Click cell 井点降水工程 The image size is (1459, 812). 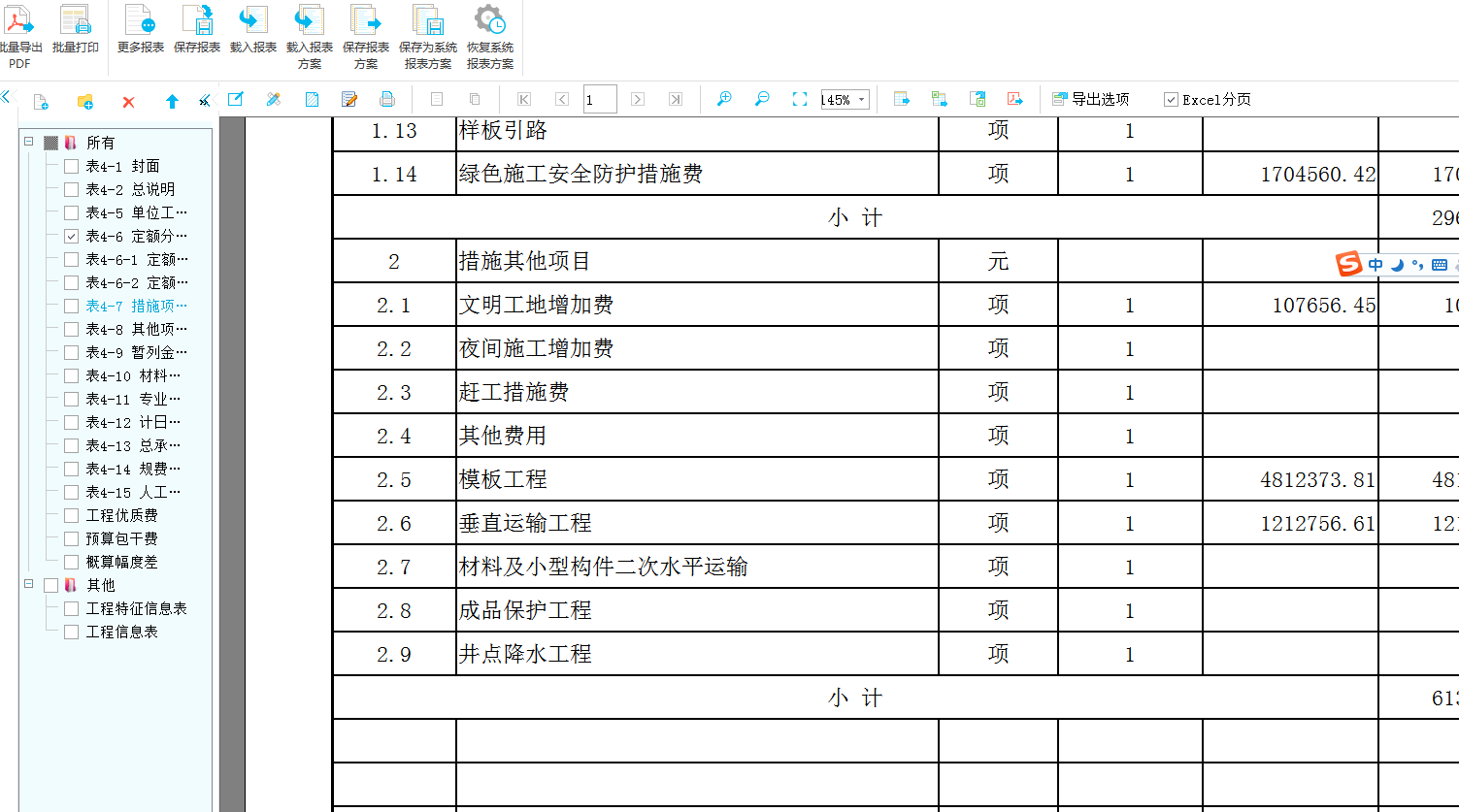pyautogui.click(x=697, y=654)
